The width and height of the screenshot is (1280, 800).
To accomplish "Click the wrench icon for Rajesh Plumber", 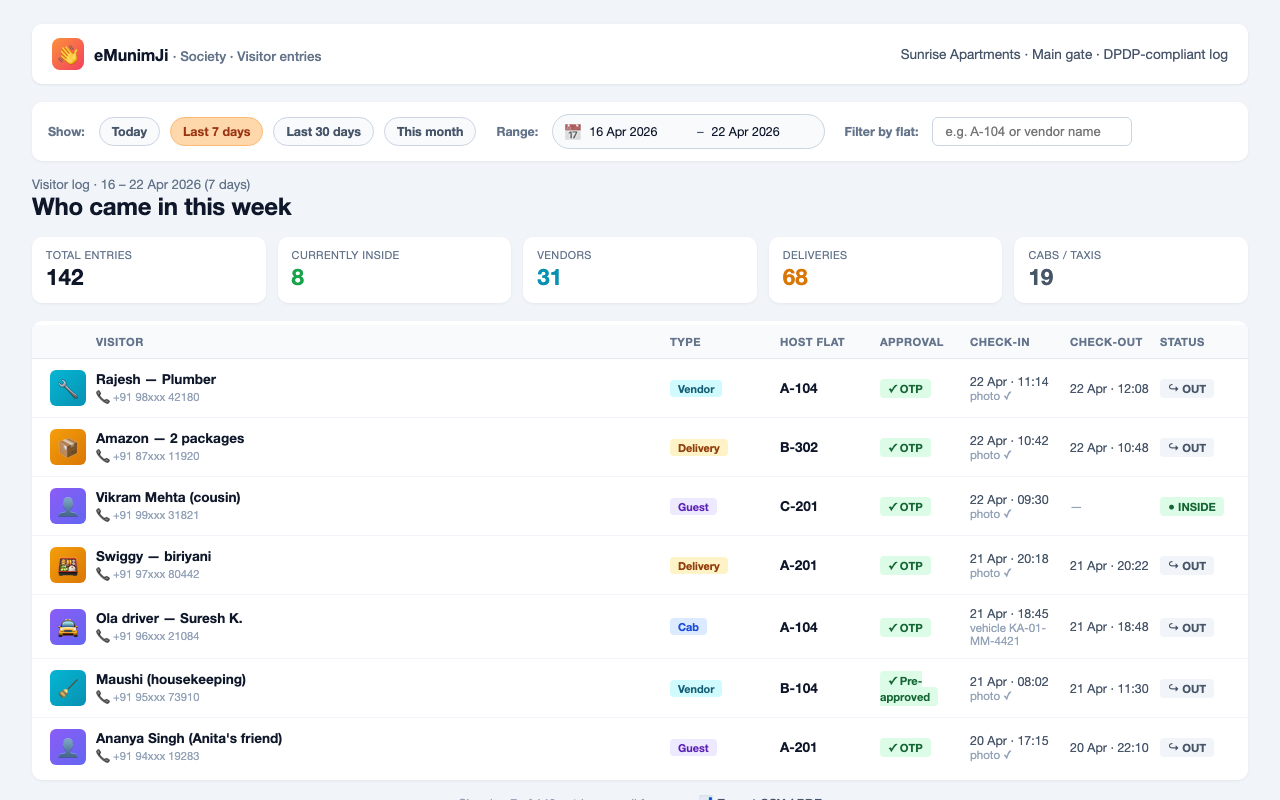I will point(68,388).
